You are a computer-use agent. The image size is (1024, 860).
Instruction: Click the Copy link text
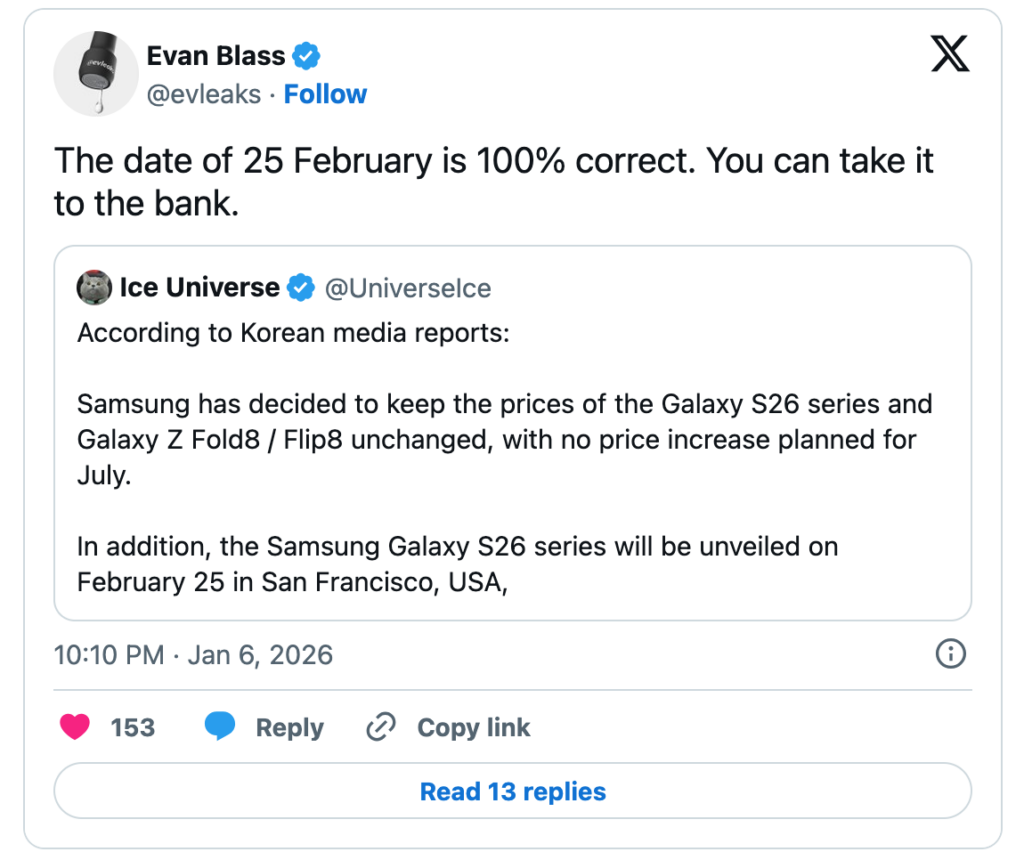(473, 728)
